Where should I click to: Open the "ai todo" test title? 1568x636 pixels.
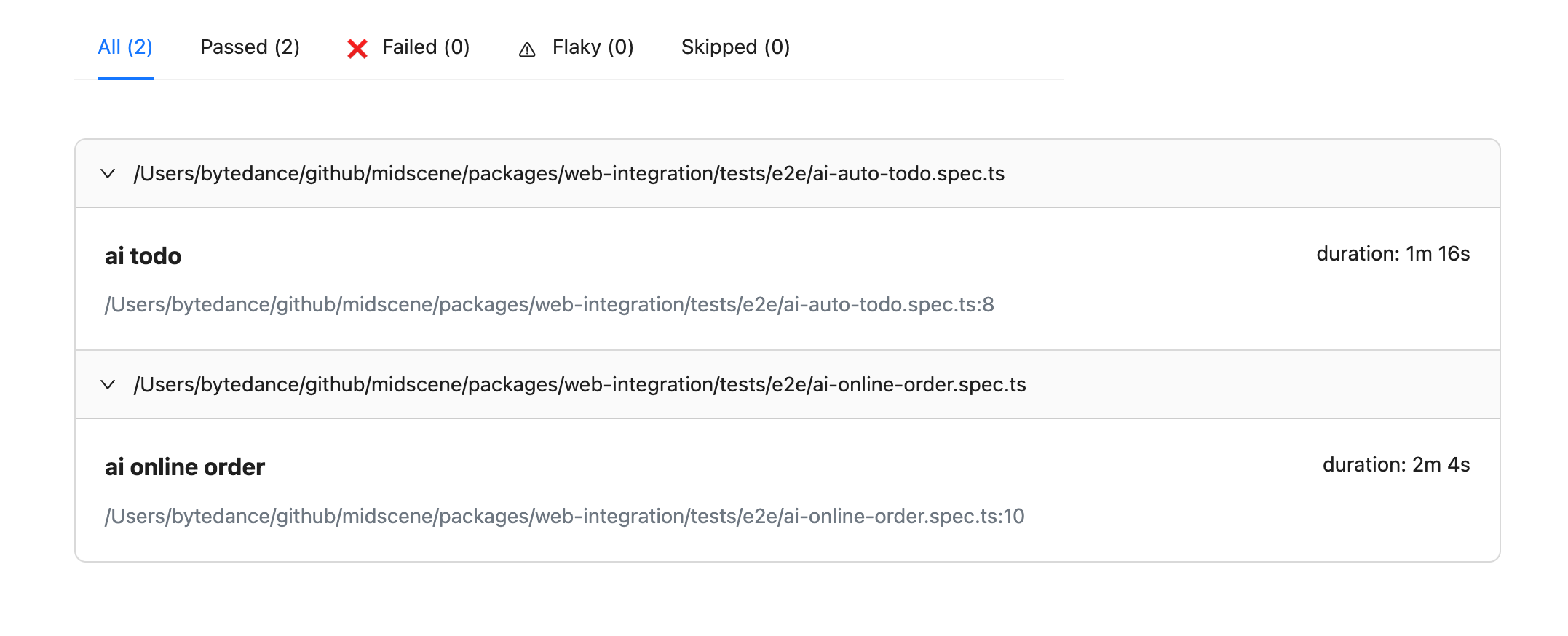tap(143, 256)
